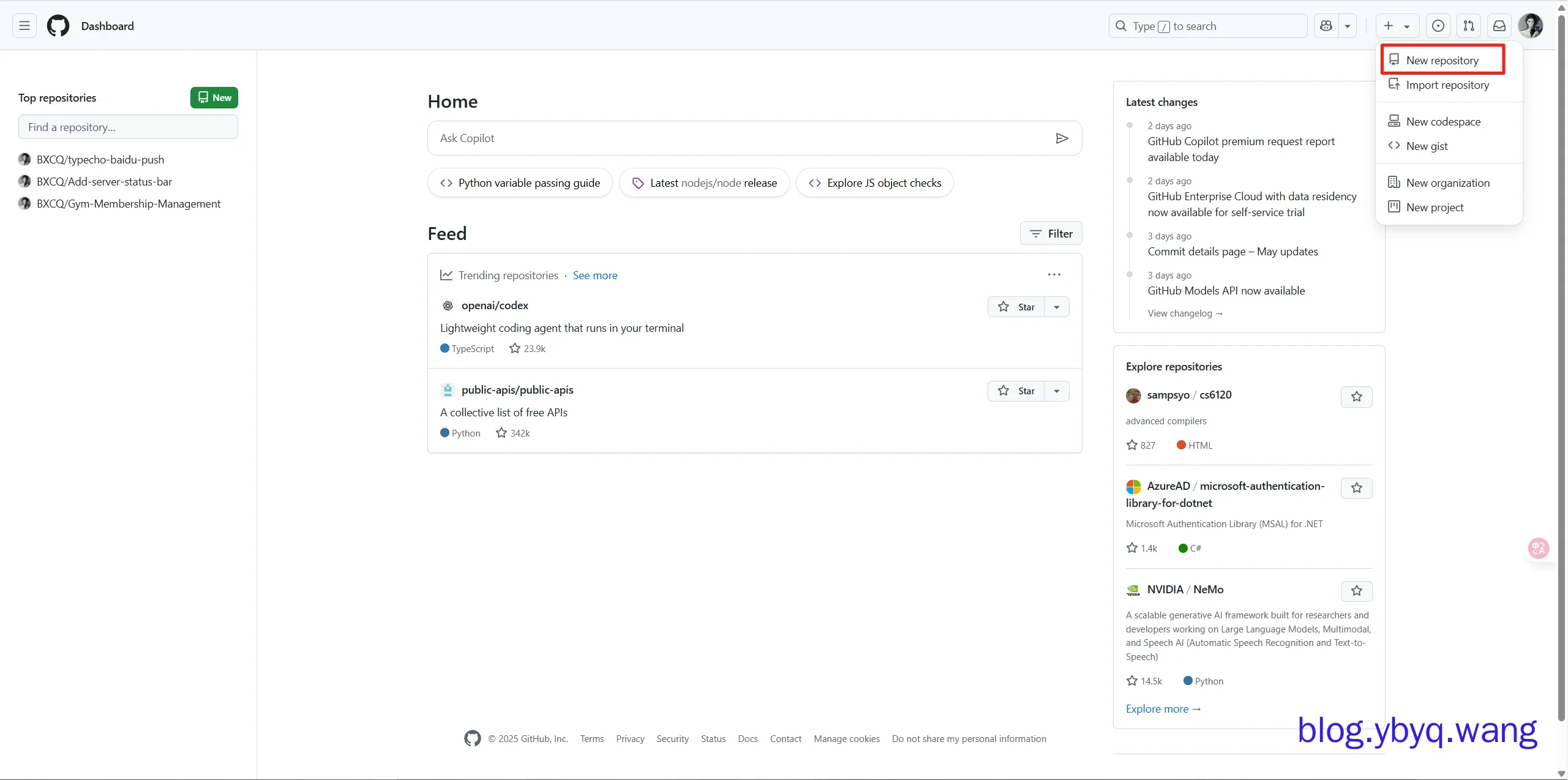Click the Copilot send arrow icon
Screen dimensions: 1568x780
(x=1062, y=138)
